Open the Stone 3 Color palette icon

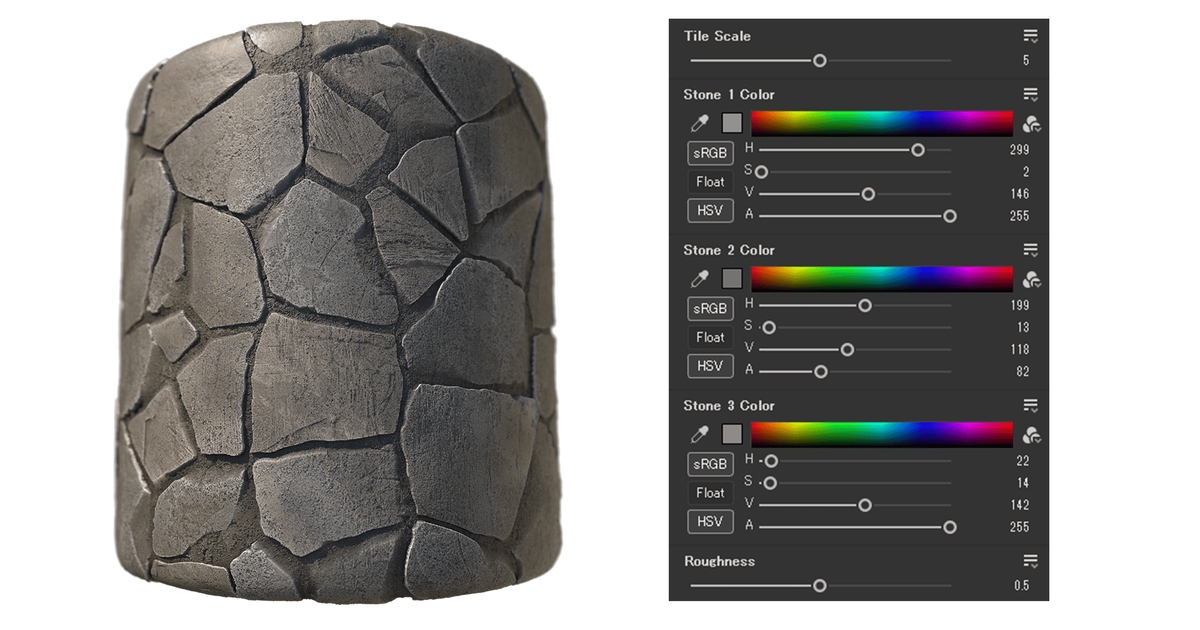[1032, 435]
